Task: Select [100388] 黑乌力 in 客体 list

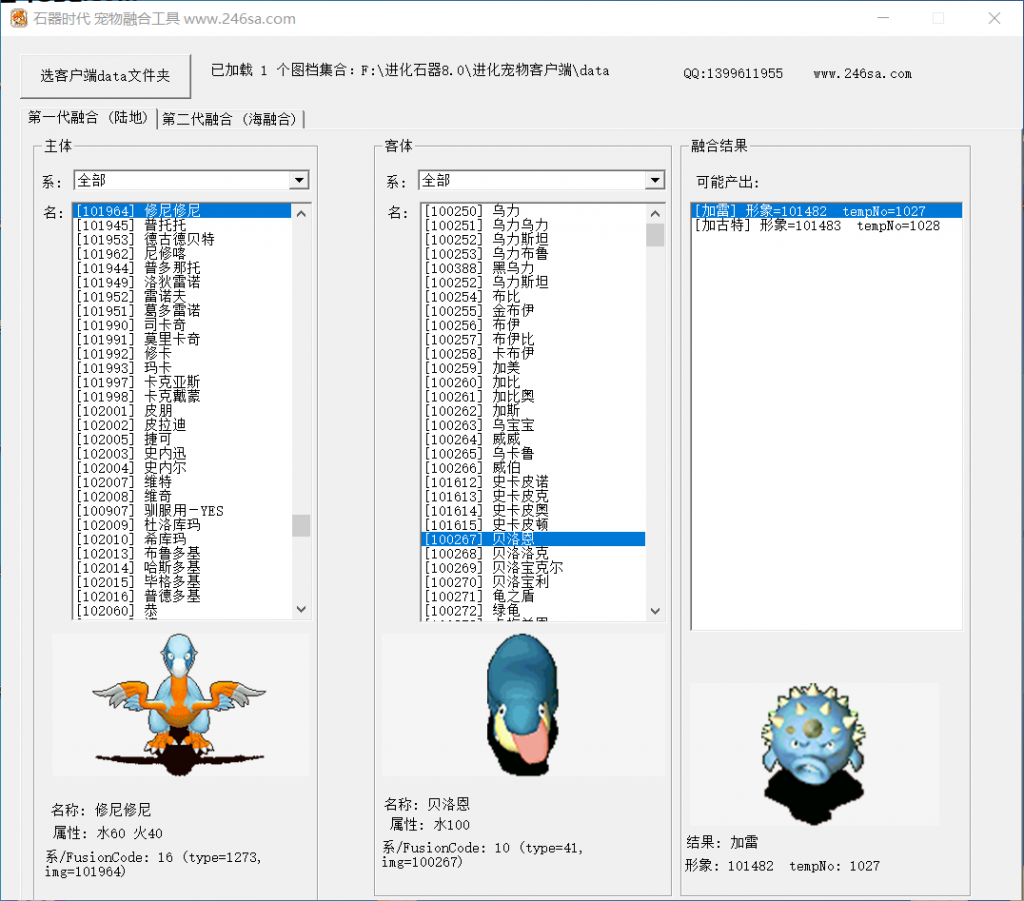Action: (534, 268)
